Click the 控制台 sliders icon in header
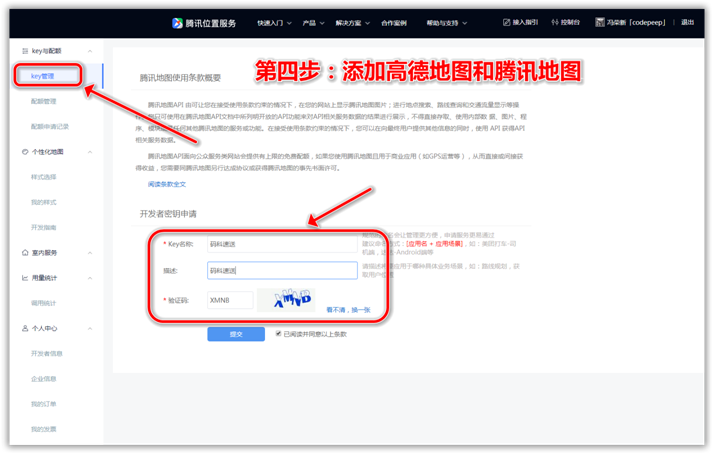 pyautogui.click(x=555, y=22)
